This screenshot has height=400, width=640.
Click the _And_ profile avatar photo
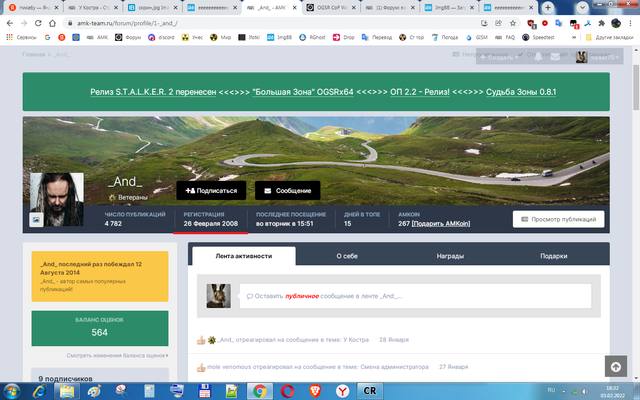click(57, 199)
